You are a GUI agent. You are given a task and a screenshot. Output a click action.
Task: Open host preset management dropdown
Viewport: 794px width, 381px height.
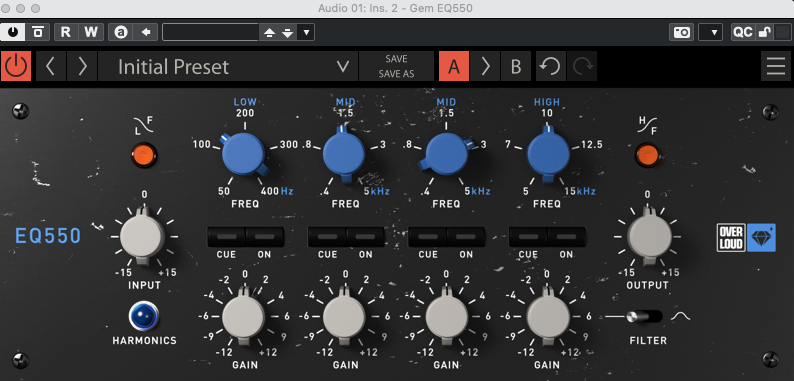(306, 32)
